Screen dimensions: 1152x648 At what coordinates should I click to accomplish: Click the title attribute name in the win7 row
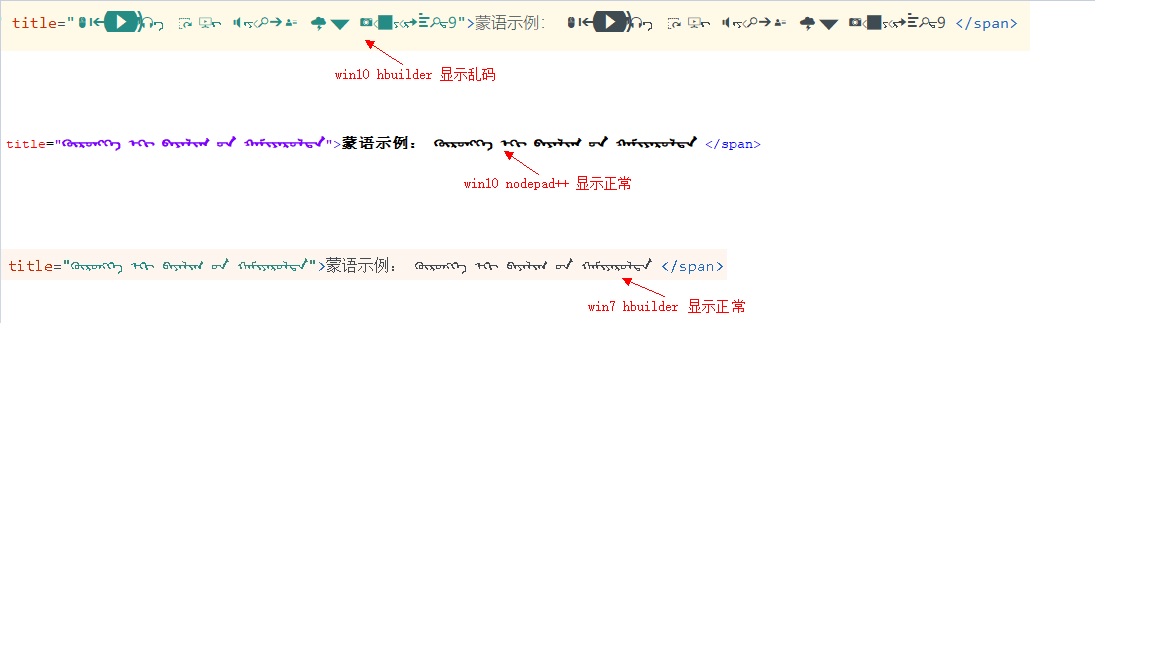tap(29, 266)
